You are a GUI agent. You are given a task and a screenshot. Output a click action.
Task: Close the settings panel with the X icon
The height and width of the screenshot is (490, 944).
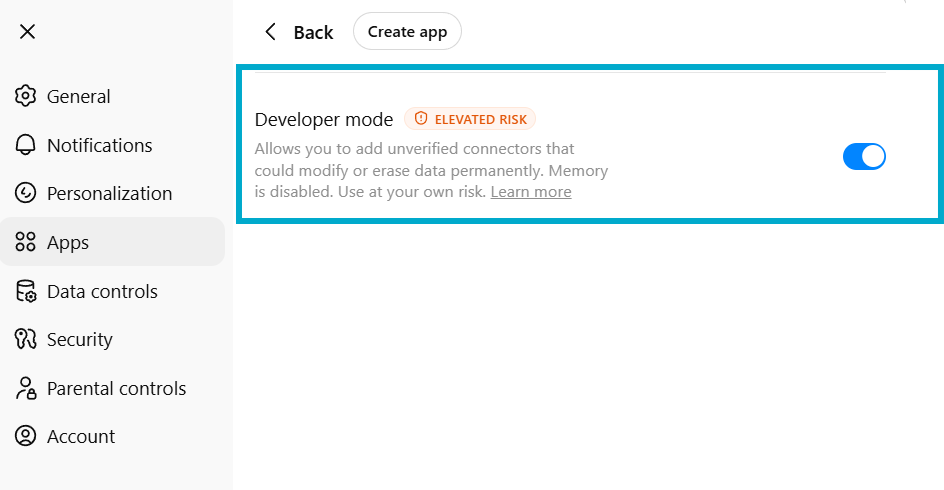(x=27, y=31)
